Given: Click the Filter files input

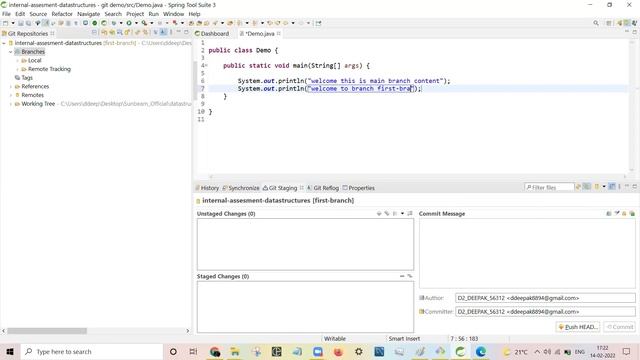Looking at the screenshot, I should [x=549, y=187].
